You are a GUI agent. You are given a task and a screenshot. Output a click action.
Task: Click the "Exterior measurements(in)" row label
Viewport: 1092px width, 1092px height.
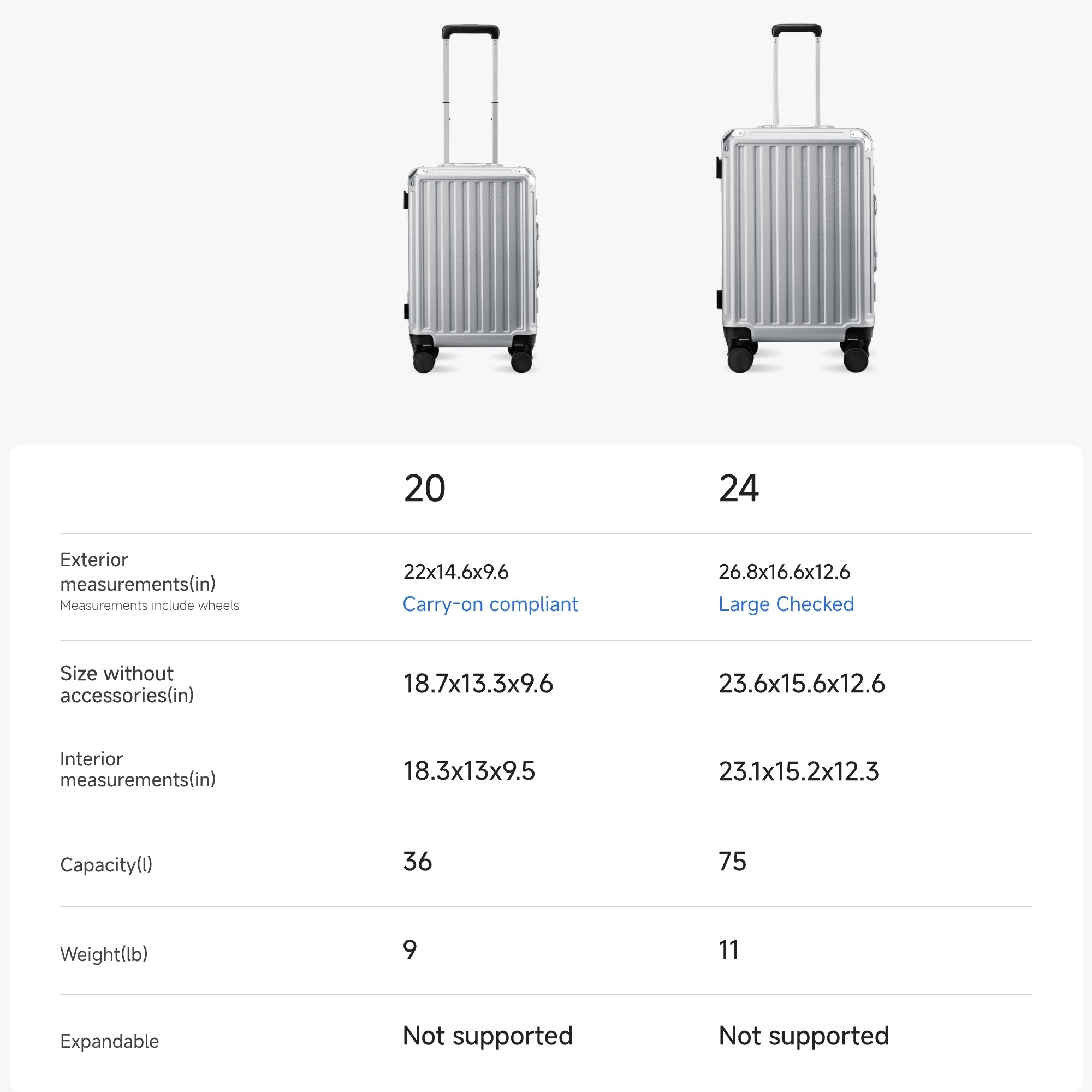tap(138, 572)
